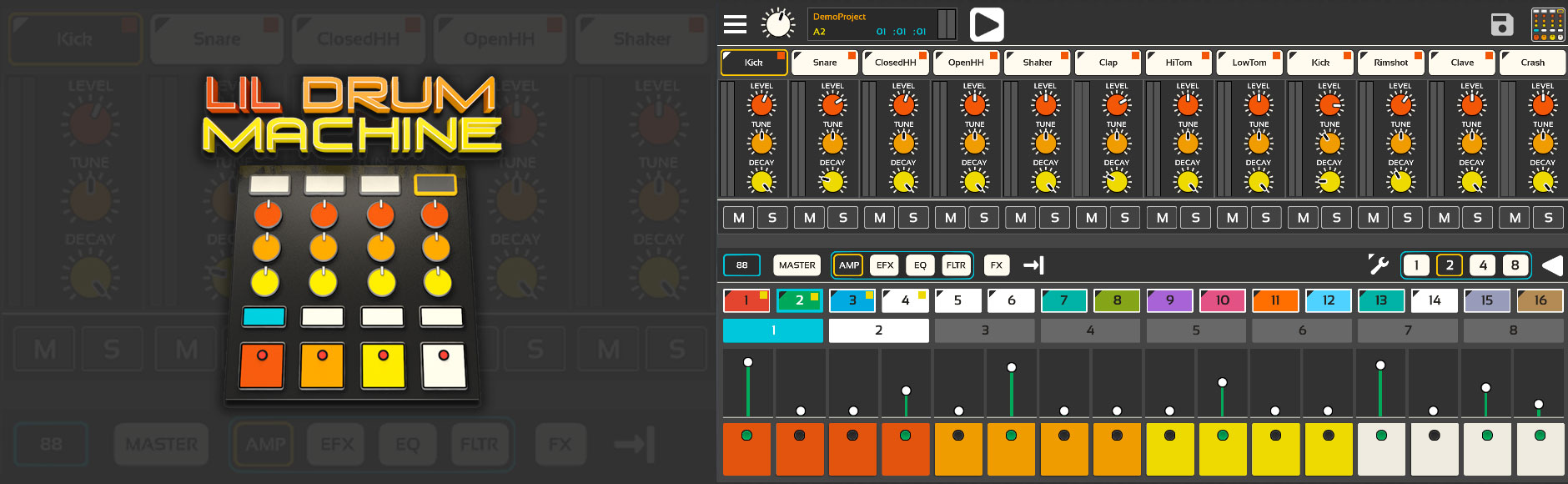Click the 01:01:01 position counter

pos(901,32)
